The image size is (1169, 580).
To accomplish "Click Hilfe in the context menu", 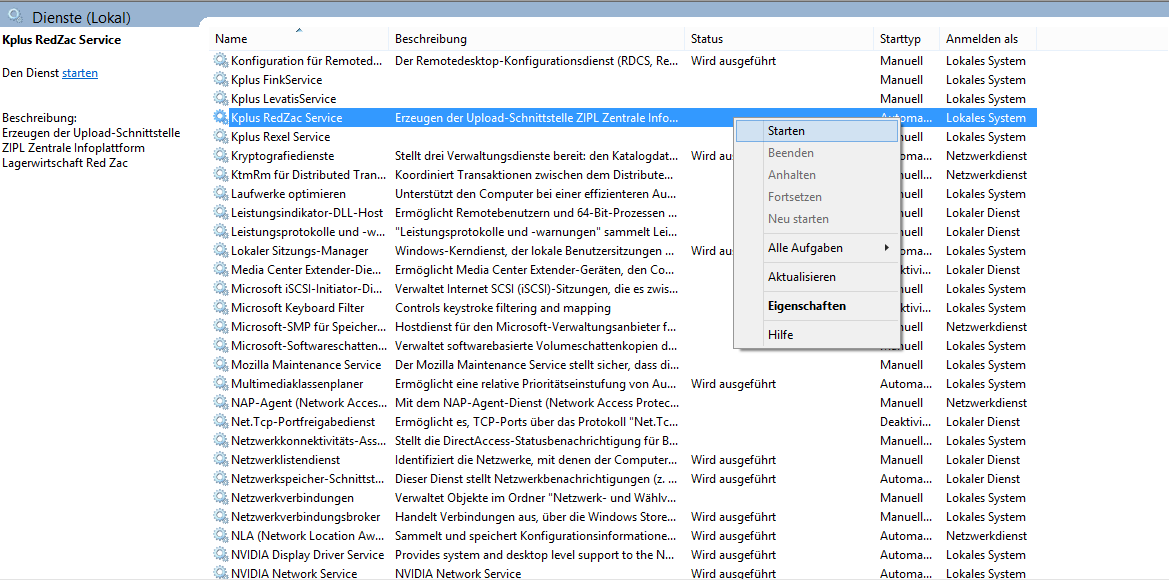I will [780, 335].
